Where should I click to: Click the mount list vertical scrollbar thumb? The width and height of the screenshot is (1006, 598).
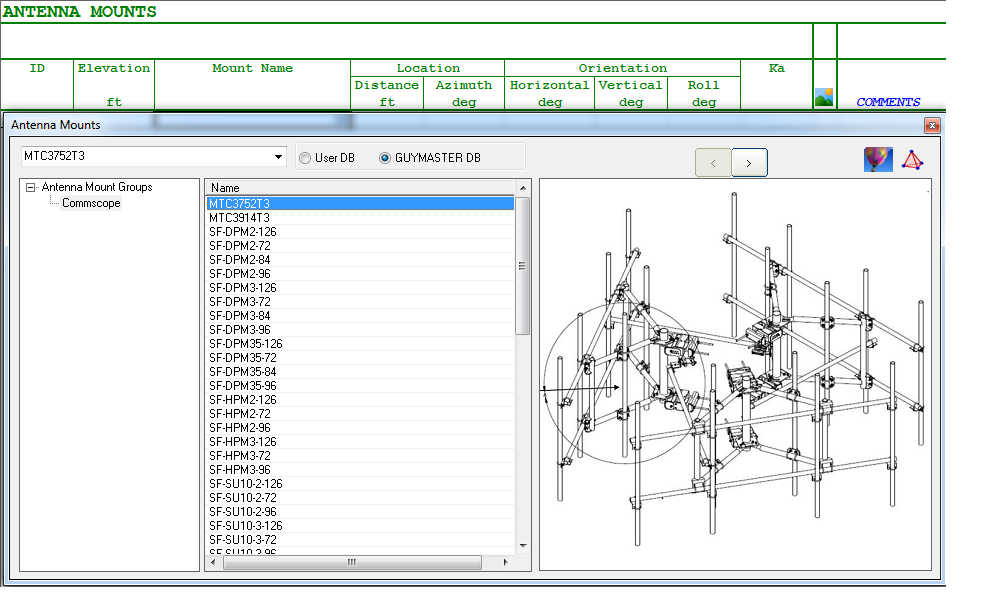coord(523,266)
